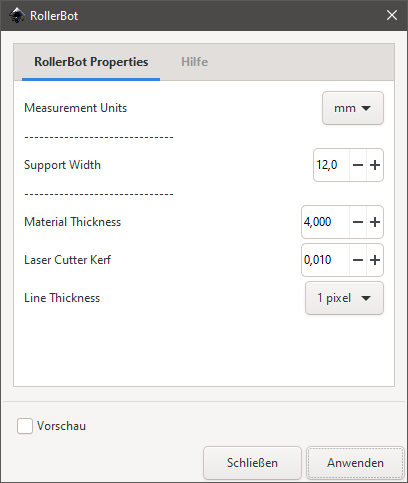Increase Support Width with plus button
Viewport: 408px width, 483px height.
(375, 165)
